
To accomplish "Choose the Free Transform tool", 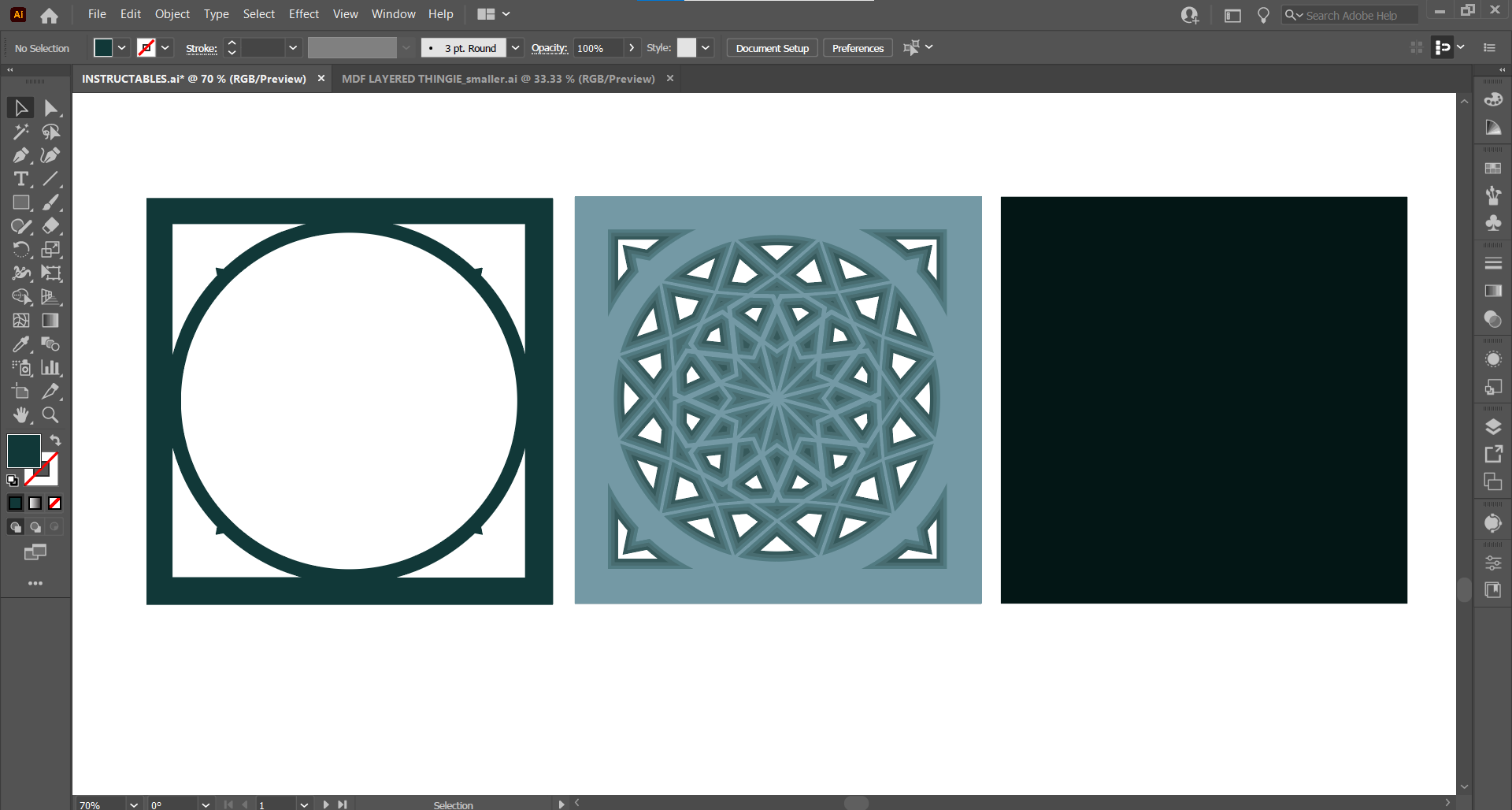I will coord(51,273).
